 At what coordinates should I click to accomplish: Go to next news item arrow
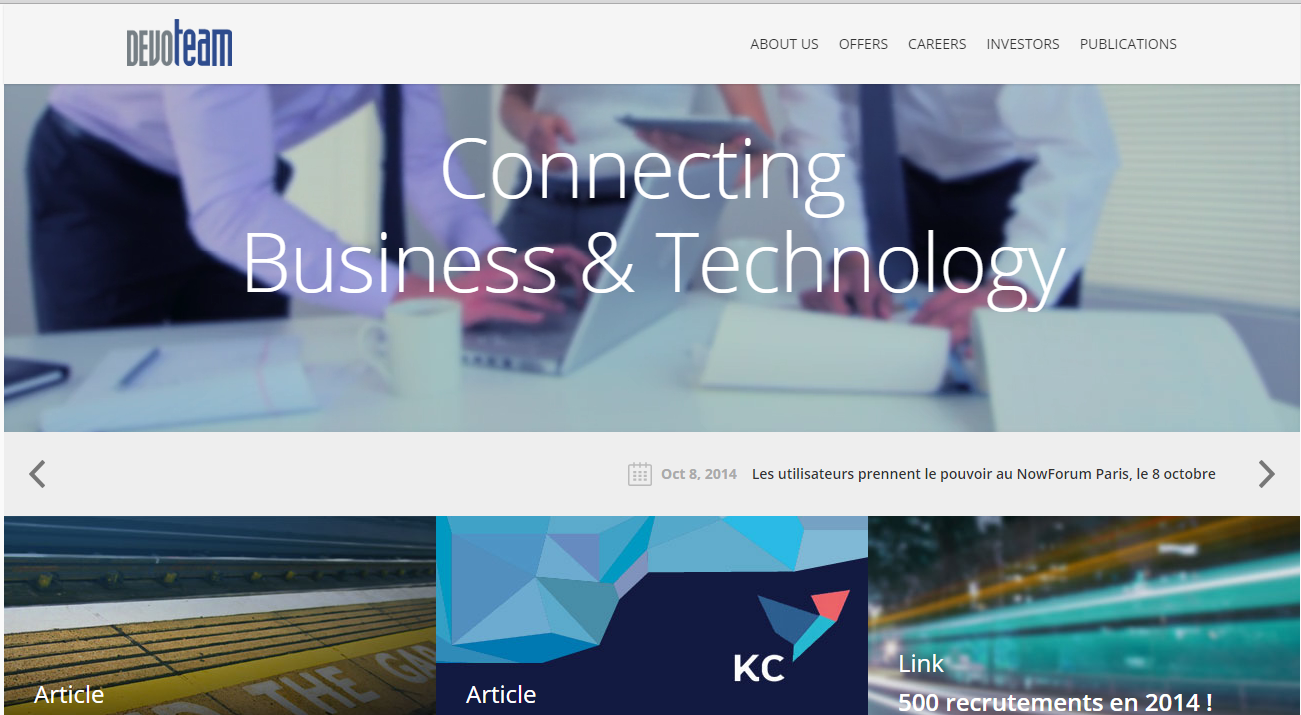(x=1266, y=474)
